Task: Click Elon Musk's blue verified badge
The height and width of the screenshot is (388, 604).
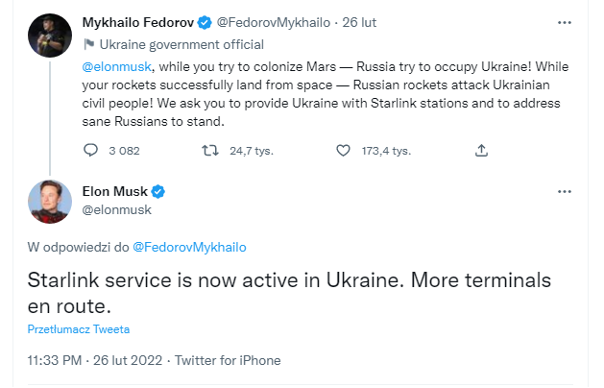Action: pos(158,191)
